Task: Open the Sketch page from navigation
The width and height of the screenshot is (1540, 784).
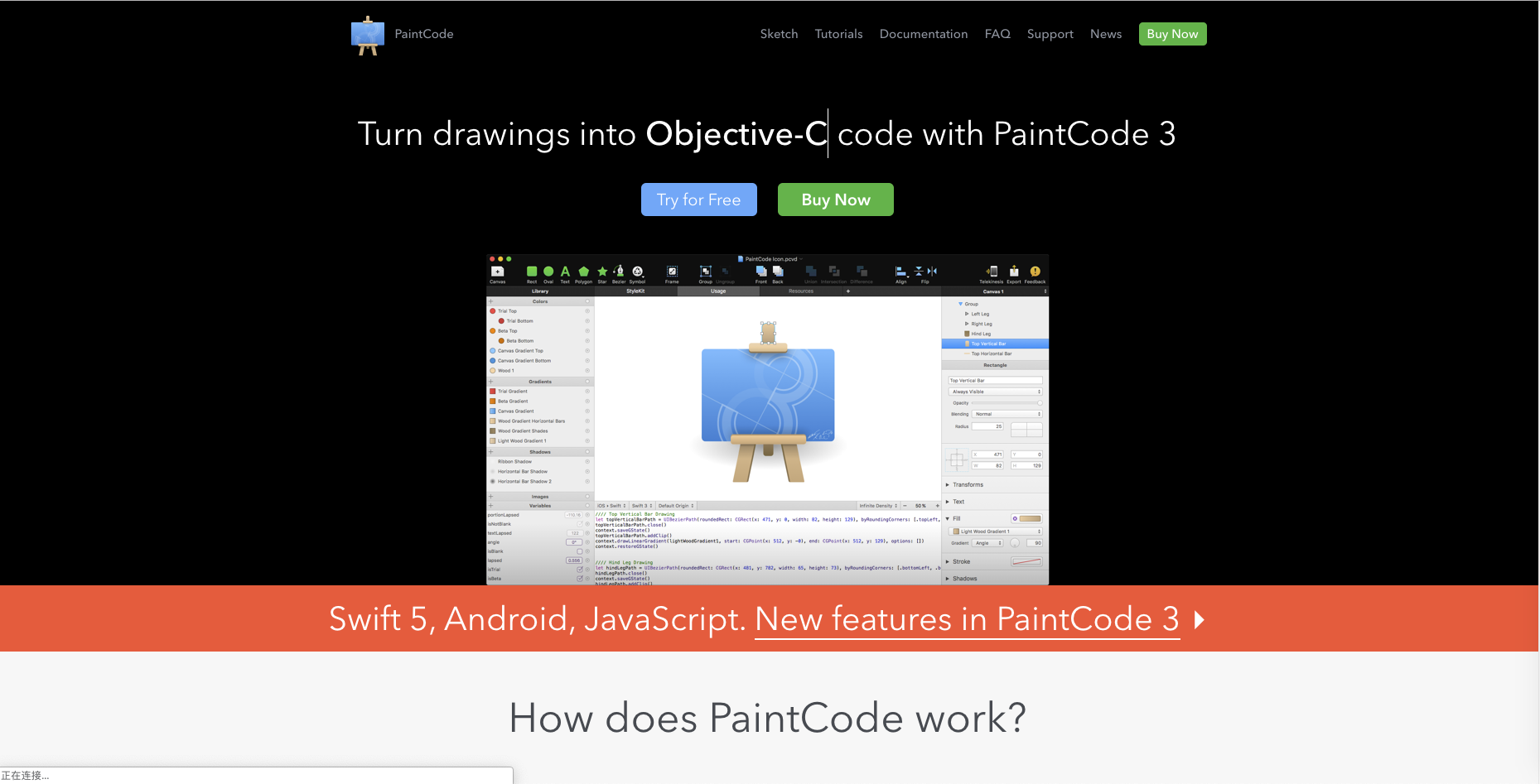Action: pyautogui.click(x=779, y=34)
